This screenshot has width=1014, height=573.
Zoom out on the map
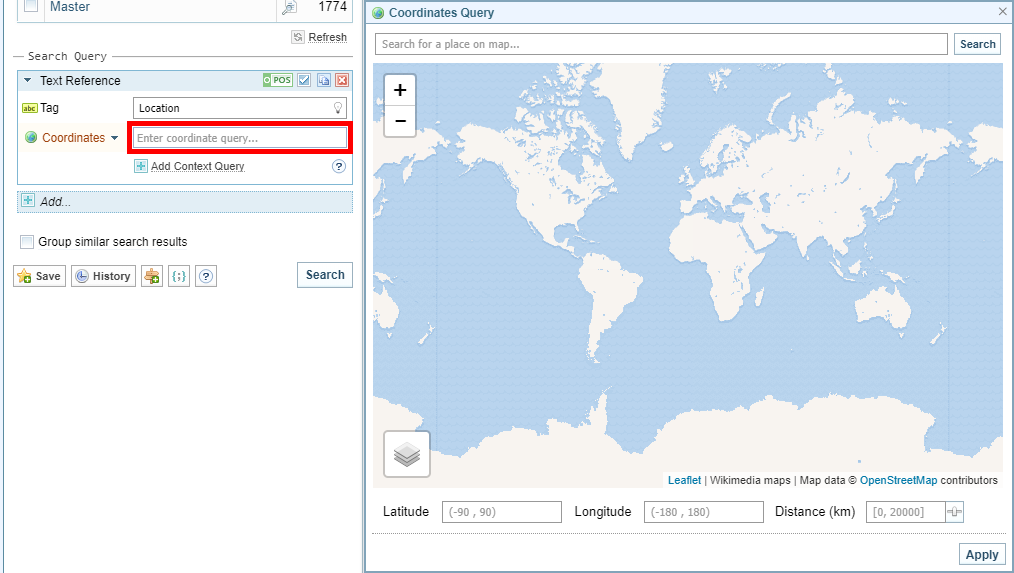[x=400, y=121]
